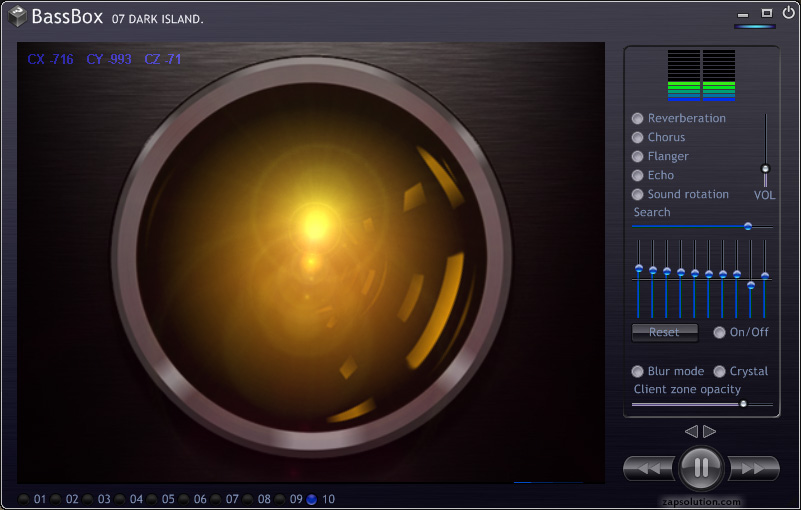Screen dimensions: 801x510
Task: Click the first equalizer band slider knob
Action: pos(639,268)
